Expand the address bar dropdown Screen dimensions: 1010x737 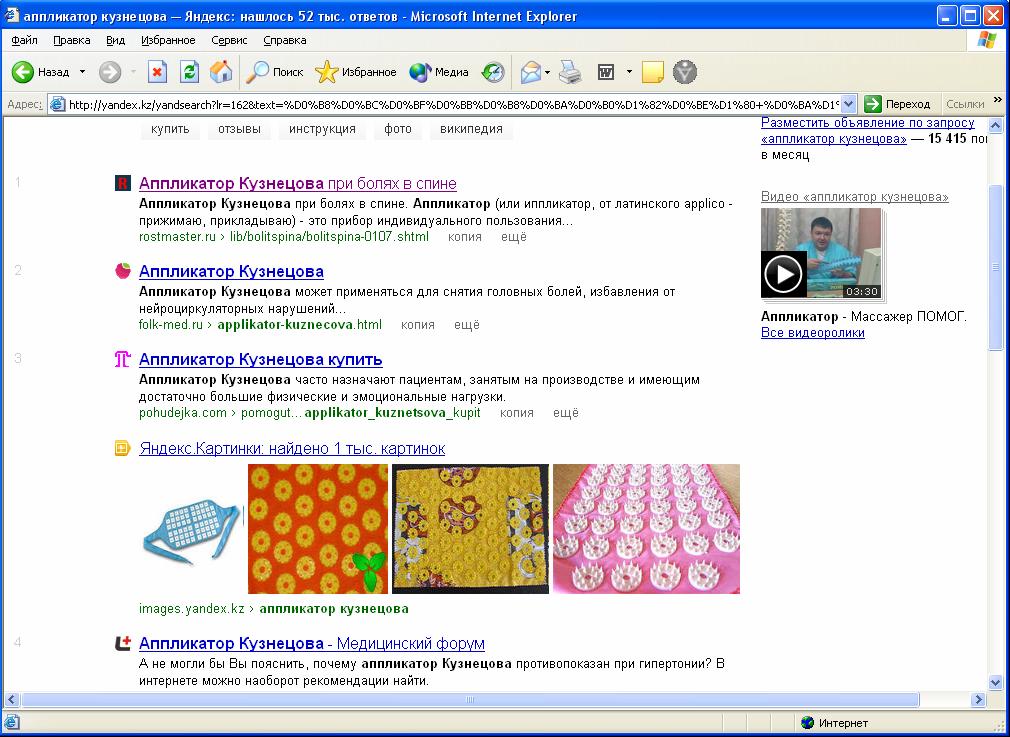tap(849, 104)
